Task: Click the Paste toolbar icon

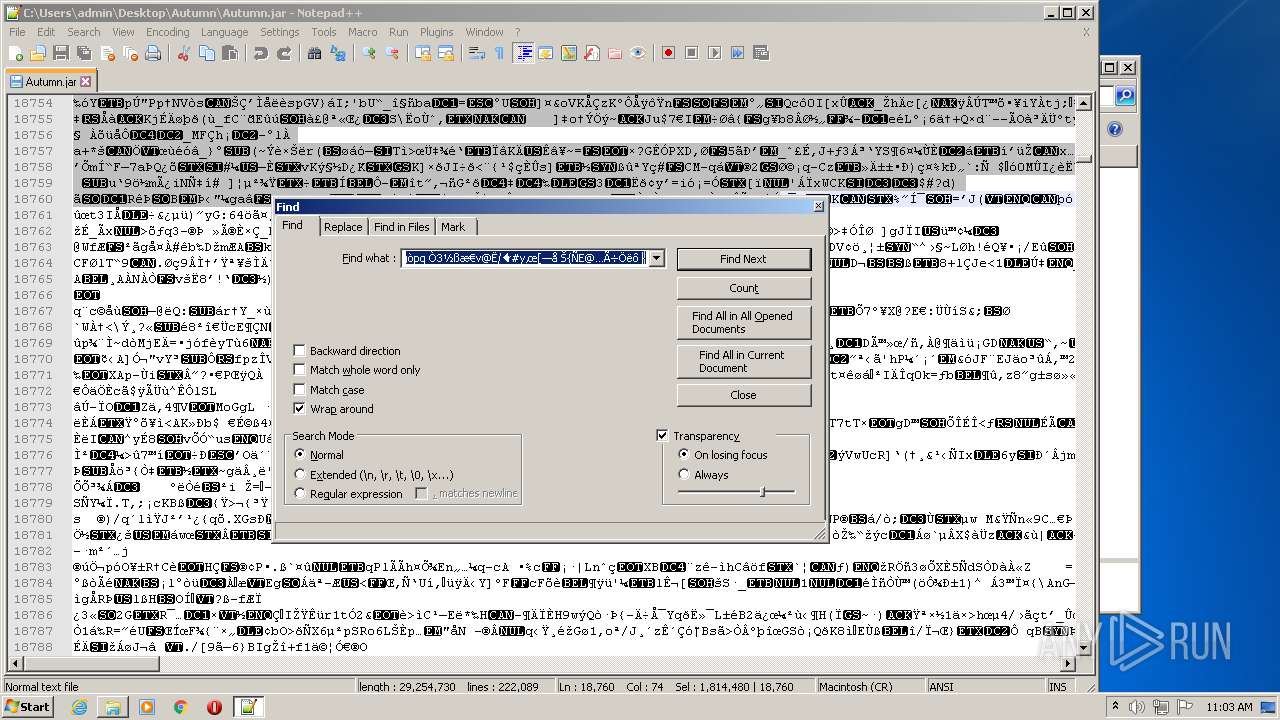Action: (228, 53)
